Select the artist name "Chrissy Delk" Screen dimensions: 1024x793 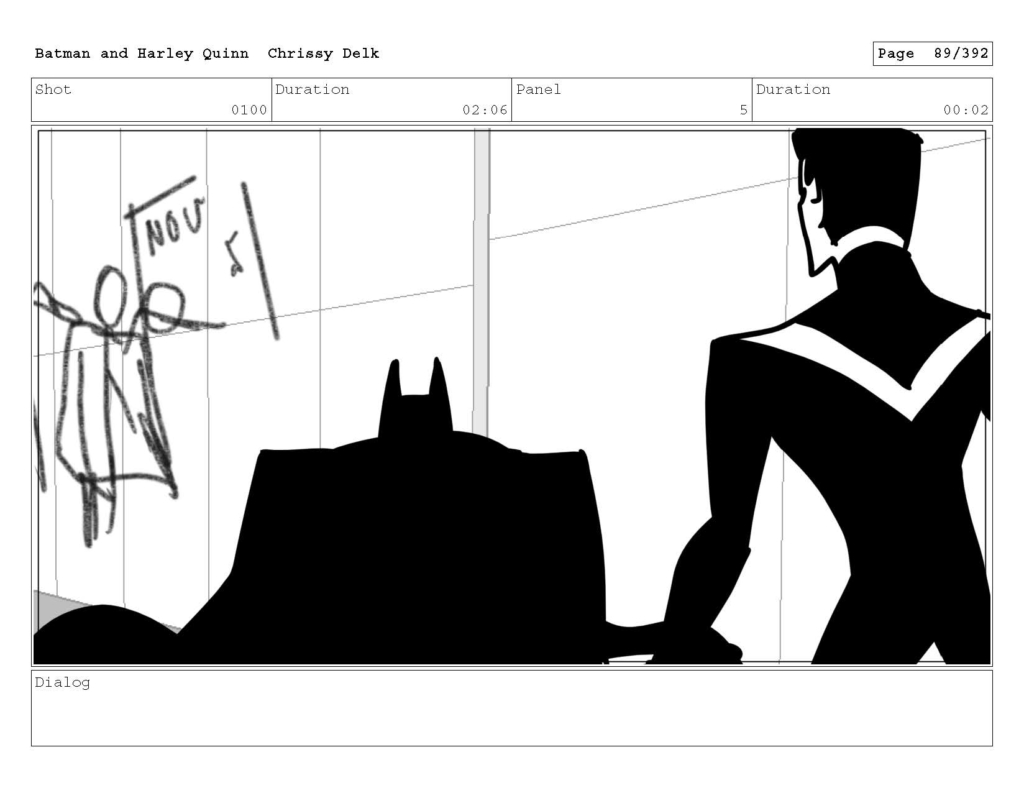(323, 54)
